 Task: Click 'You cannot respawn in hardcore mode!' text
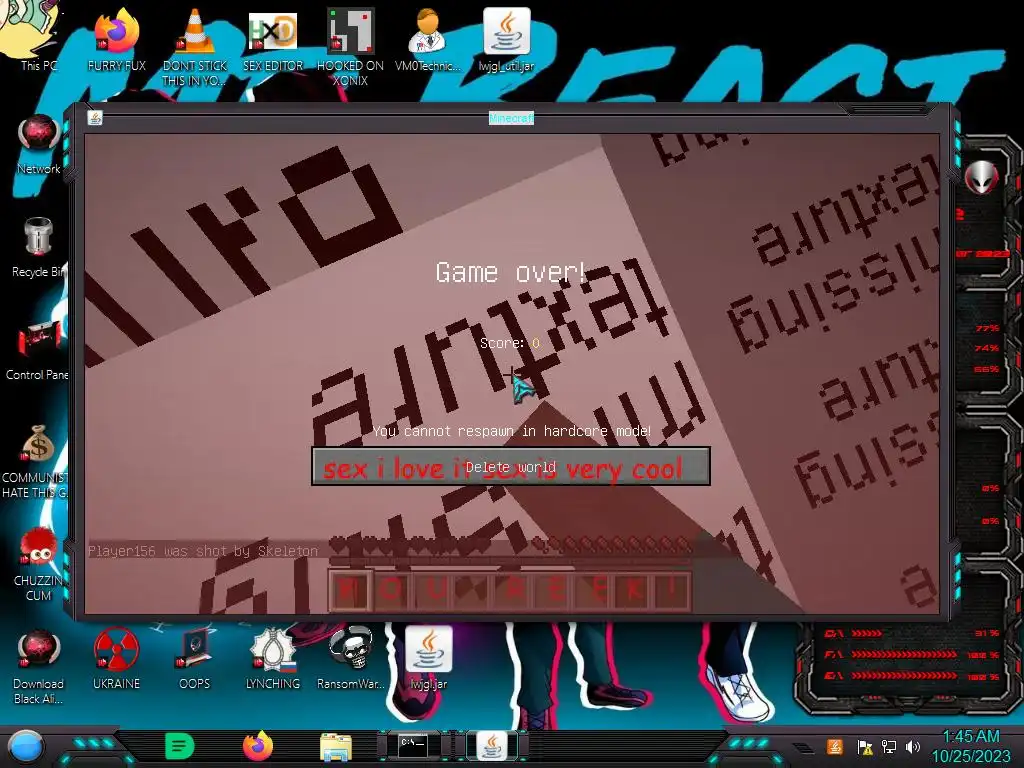511,431
